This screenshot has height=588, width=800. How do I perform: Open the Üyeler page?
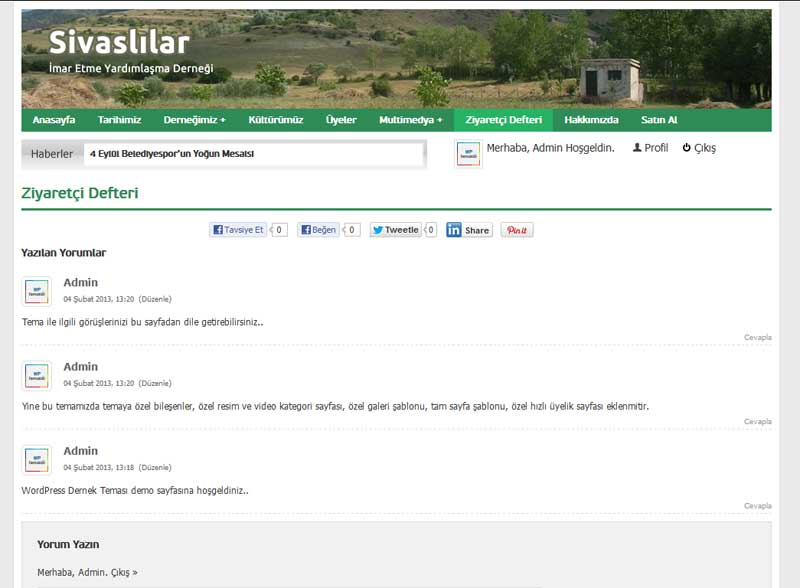(341, 120)
